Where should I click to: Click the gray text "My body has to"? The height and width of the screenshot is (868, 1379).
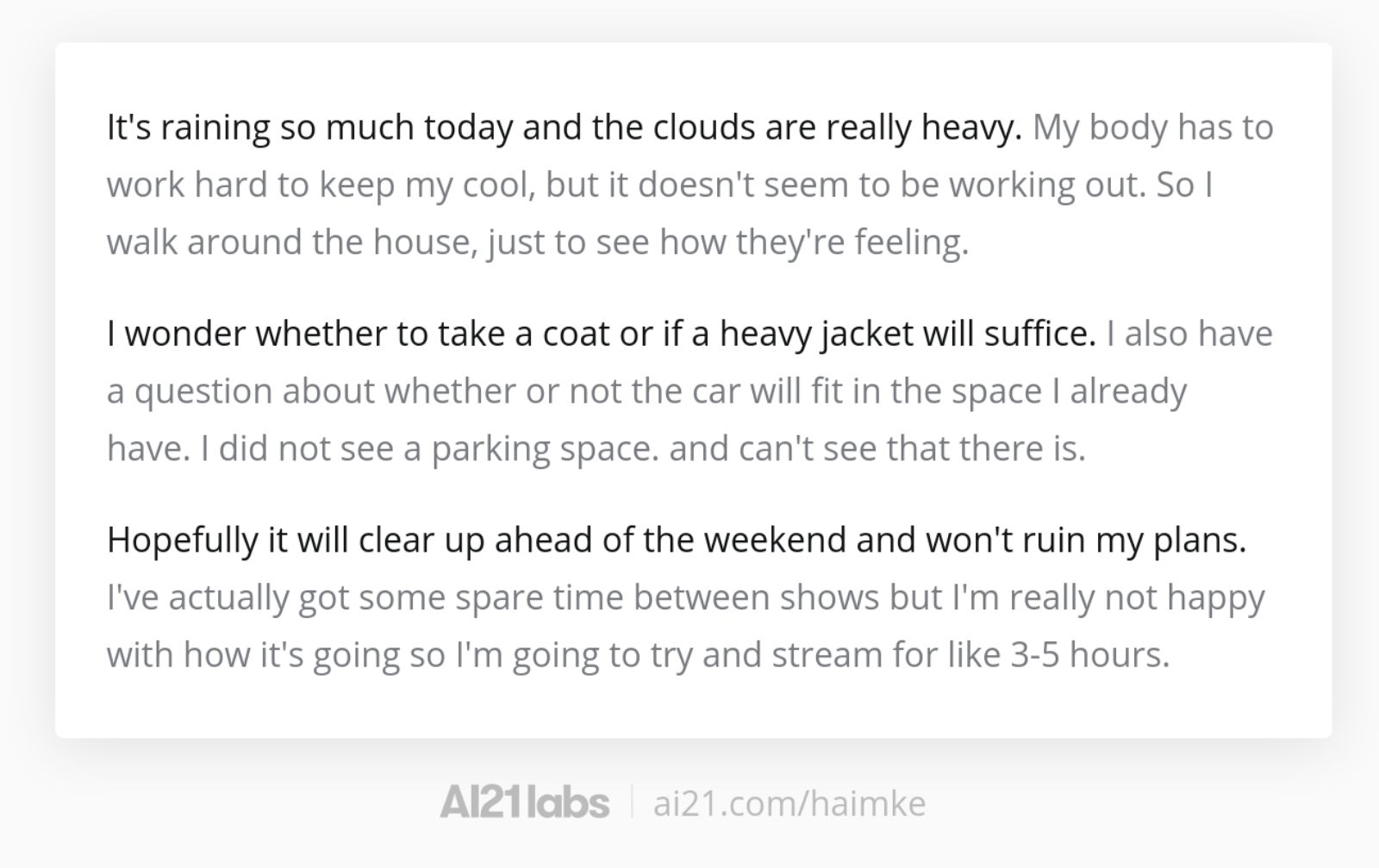(x=1152, y=128)
